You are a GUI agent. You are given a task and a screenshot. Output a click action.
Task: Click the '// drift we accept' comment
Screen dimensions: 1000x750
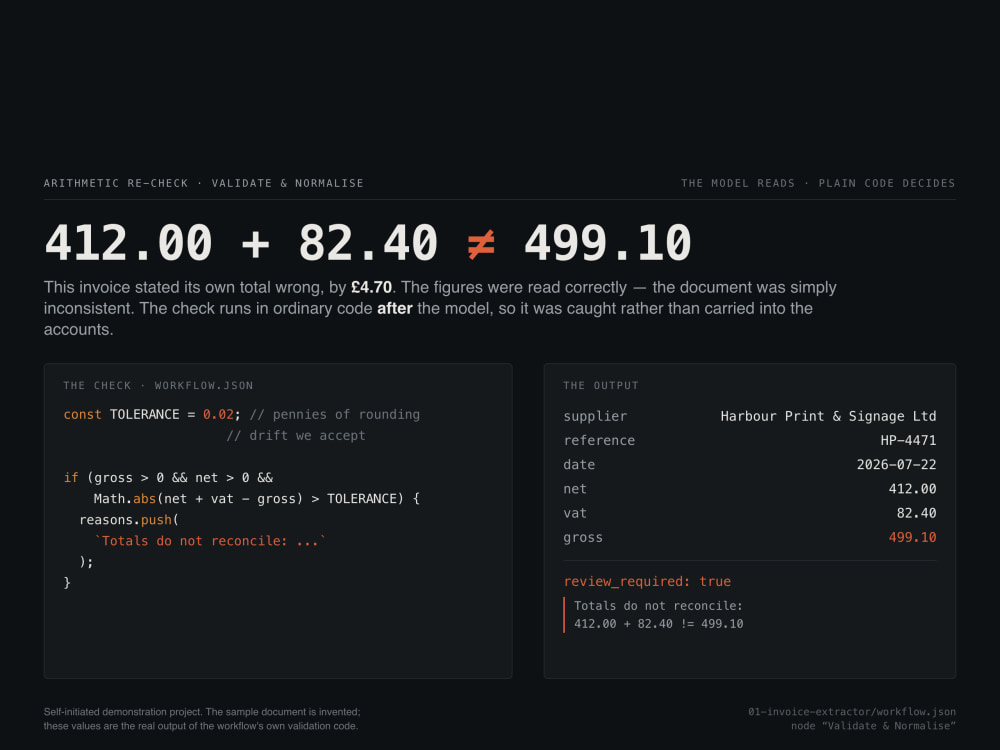(x=296, y=436)
